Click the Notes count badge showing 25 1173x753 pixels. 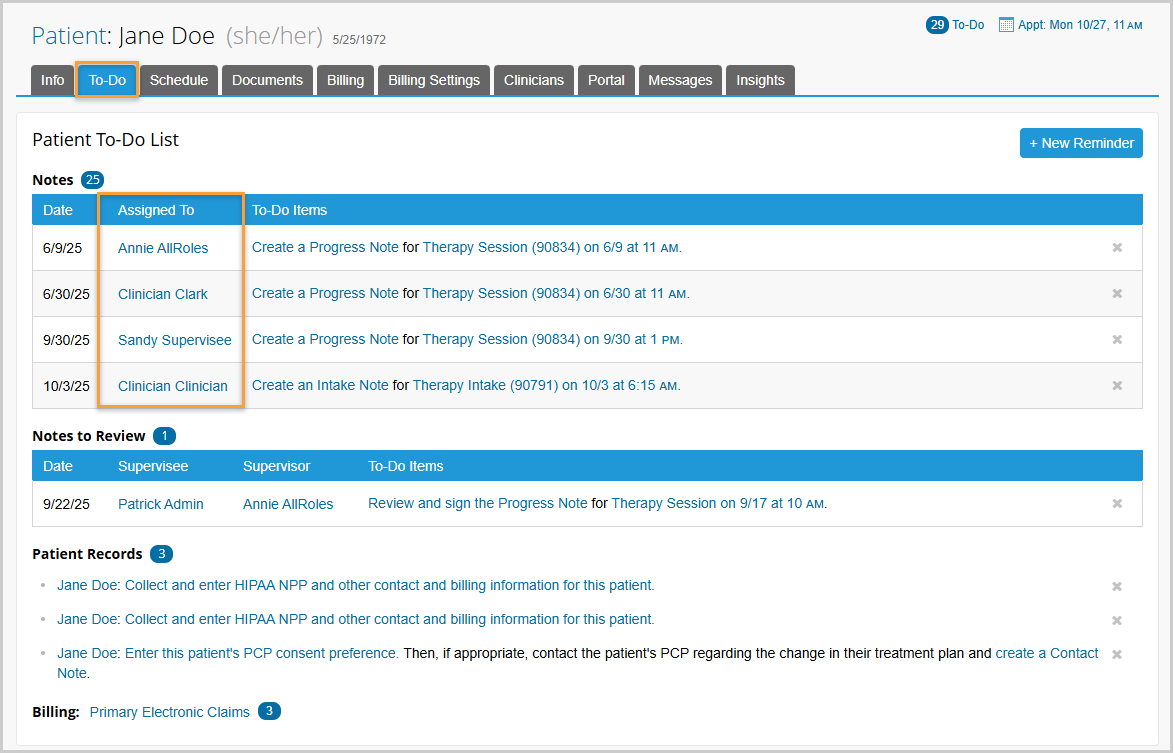(93, 180)
